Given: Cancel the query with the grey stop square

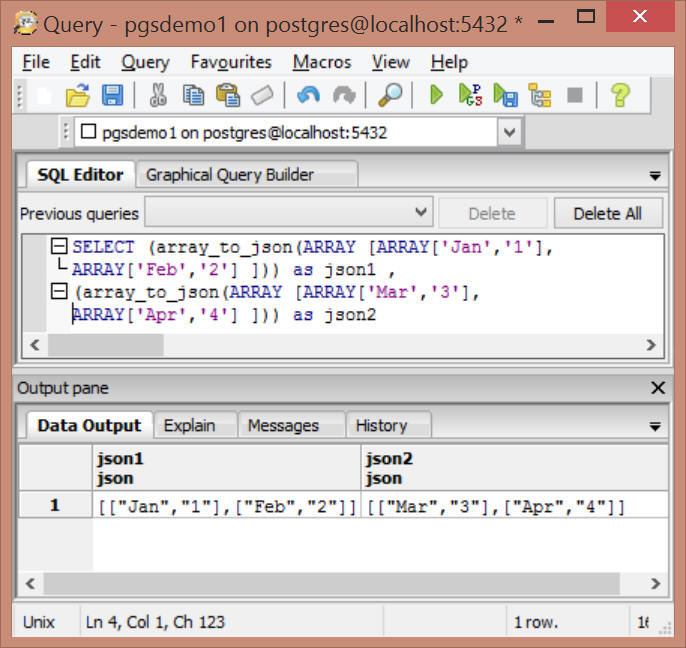Looking at the screenshot, I should tap(575, 95).
